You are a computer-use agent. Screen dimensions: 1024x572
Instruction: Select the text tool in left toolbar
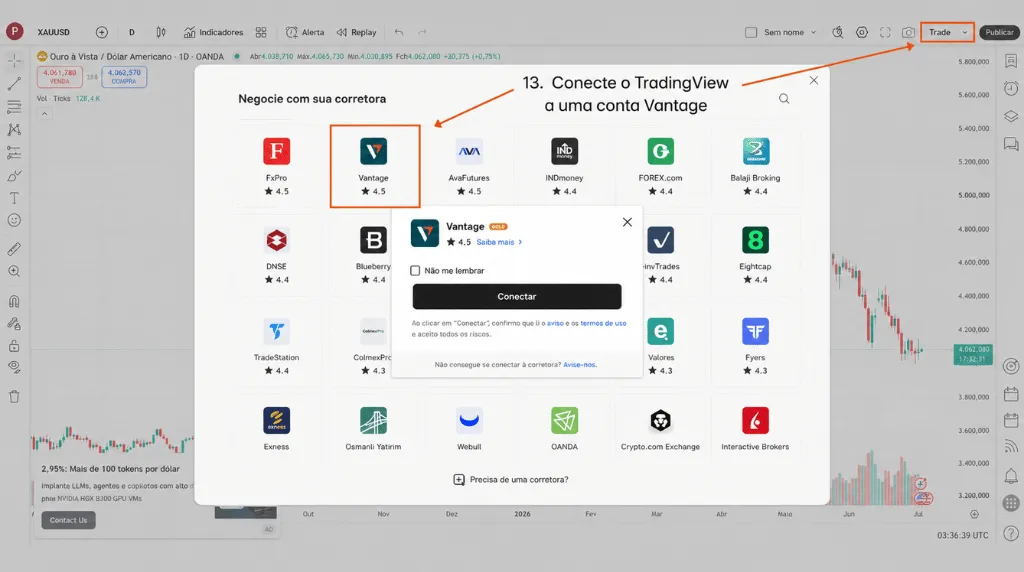(x=14, y=198)
